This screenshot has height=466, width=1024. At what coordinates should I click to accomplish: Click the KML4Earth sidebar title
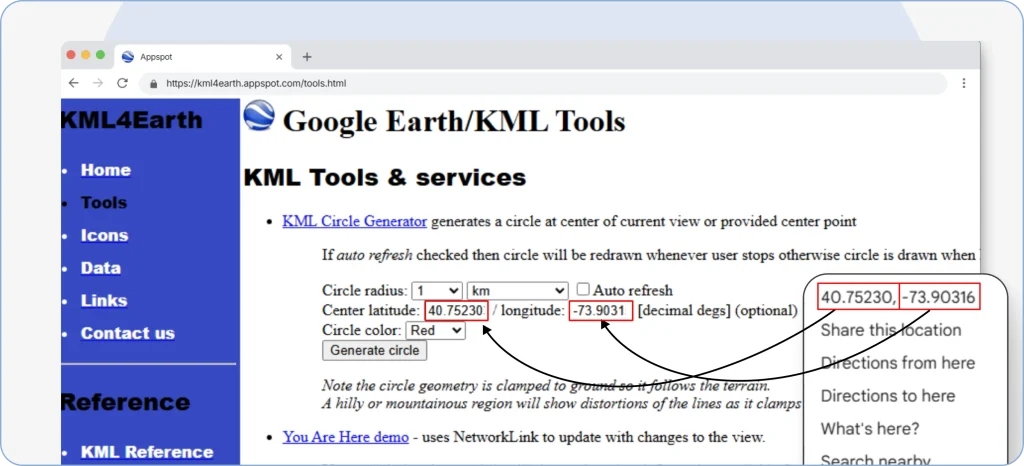point(131,121)
